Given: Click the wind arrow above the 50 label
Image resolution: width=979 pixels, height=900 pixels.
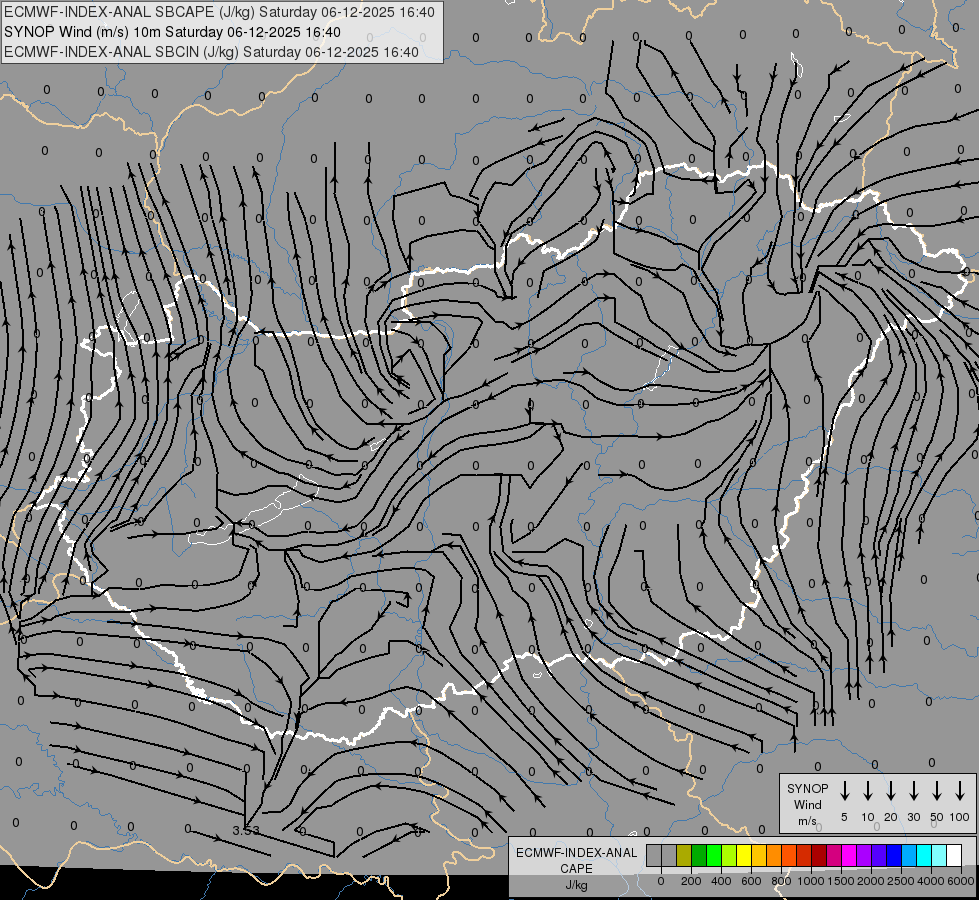Looking at the screenshot, I should 937,791.
